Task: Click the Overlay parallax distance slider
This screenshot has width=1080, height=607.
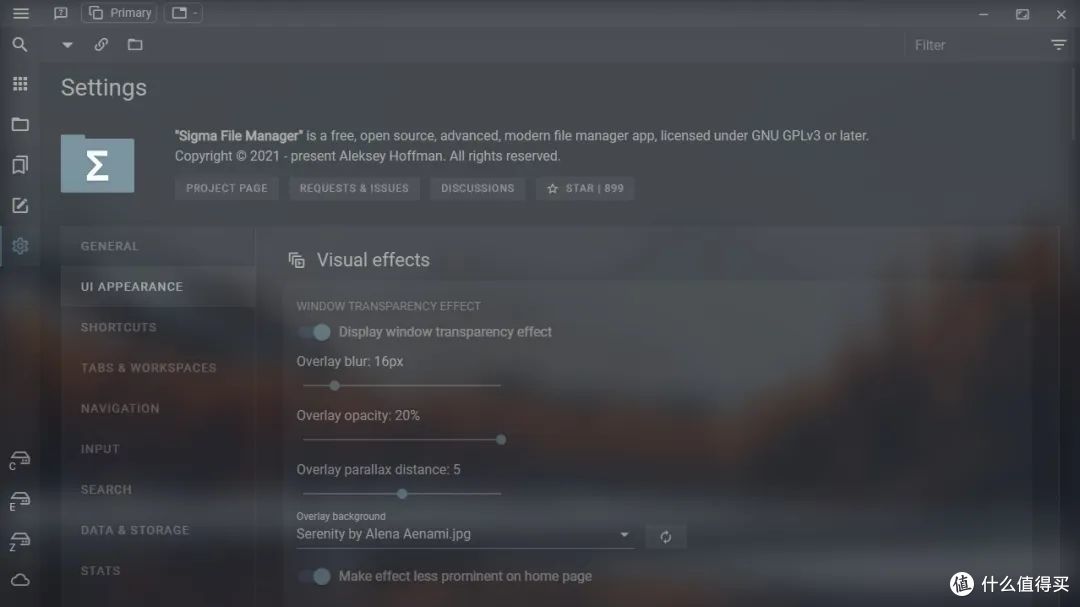Action: tap(402, 494)
